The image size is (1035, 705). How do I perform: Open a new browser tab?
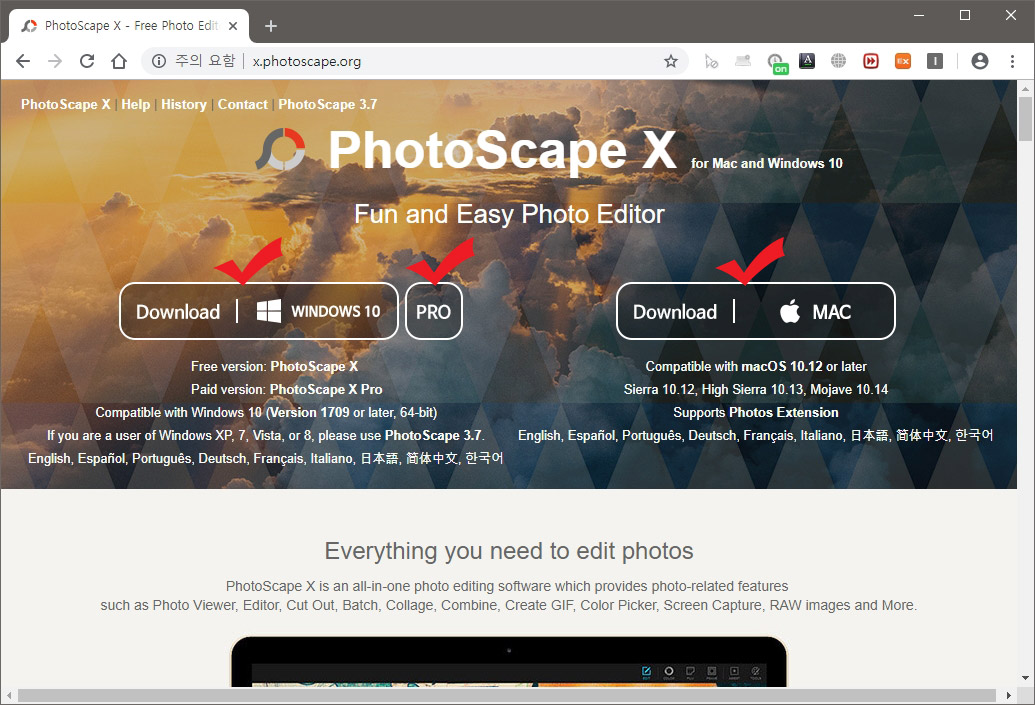point(271,26)
